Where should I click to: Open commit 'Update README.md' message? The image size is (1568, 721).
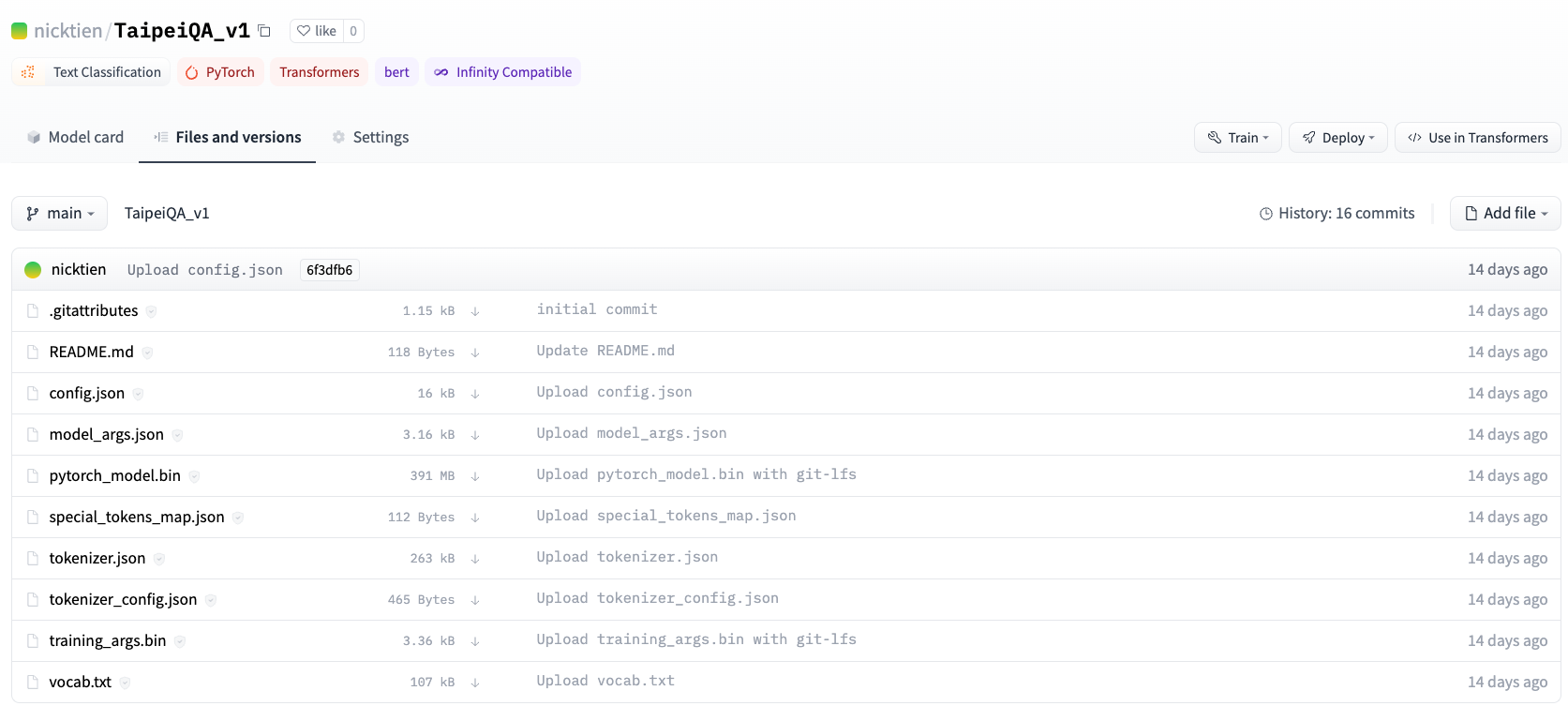pos(605,351)
